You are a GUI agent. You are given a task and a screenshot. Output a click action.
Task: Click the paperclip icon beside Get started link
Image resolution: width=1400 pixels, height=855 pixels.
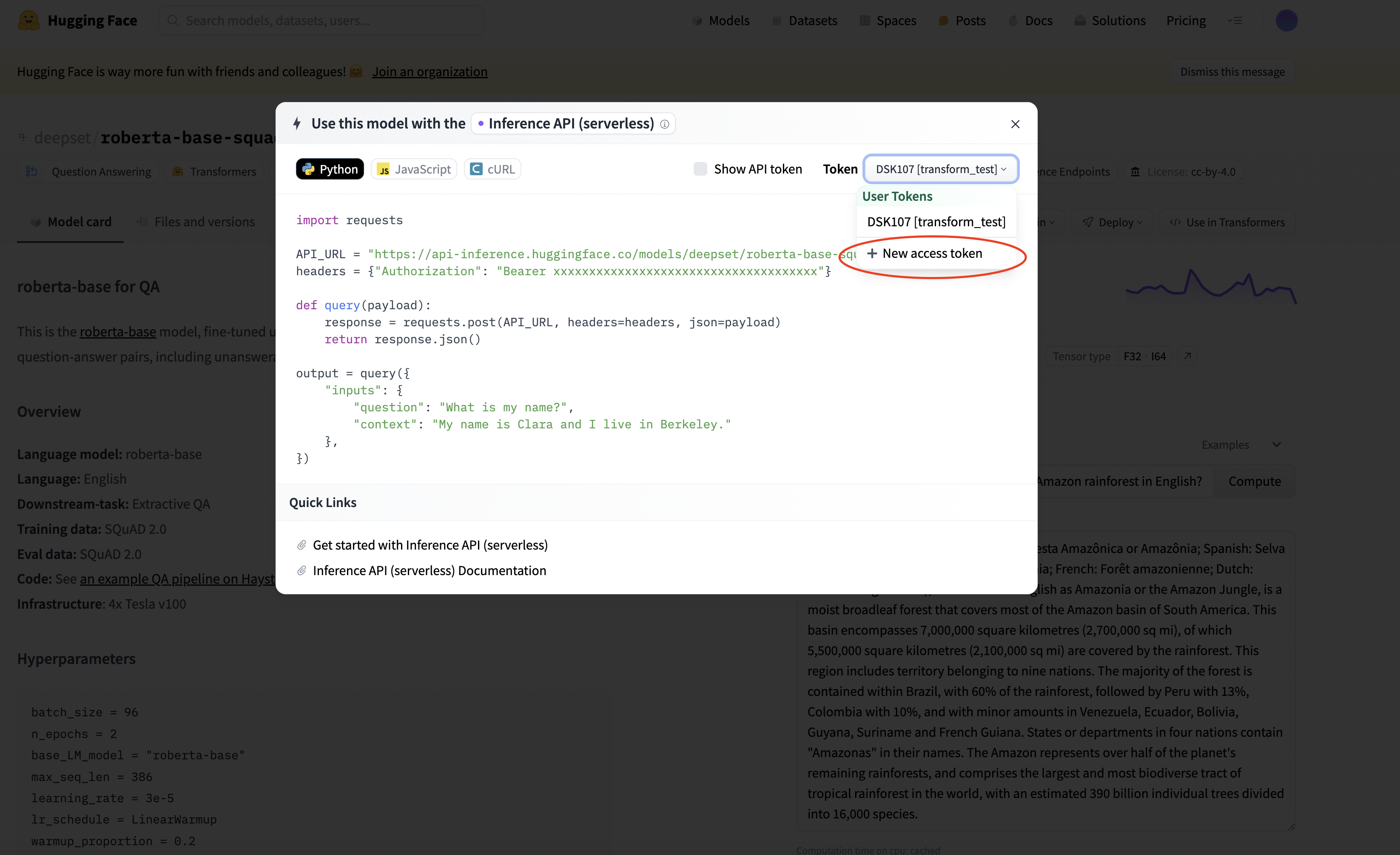(x=302, y=544)
